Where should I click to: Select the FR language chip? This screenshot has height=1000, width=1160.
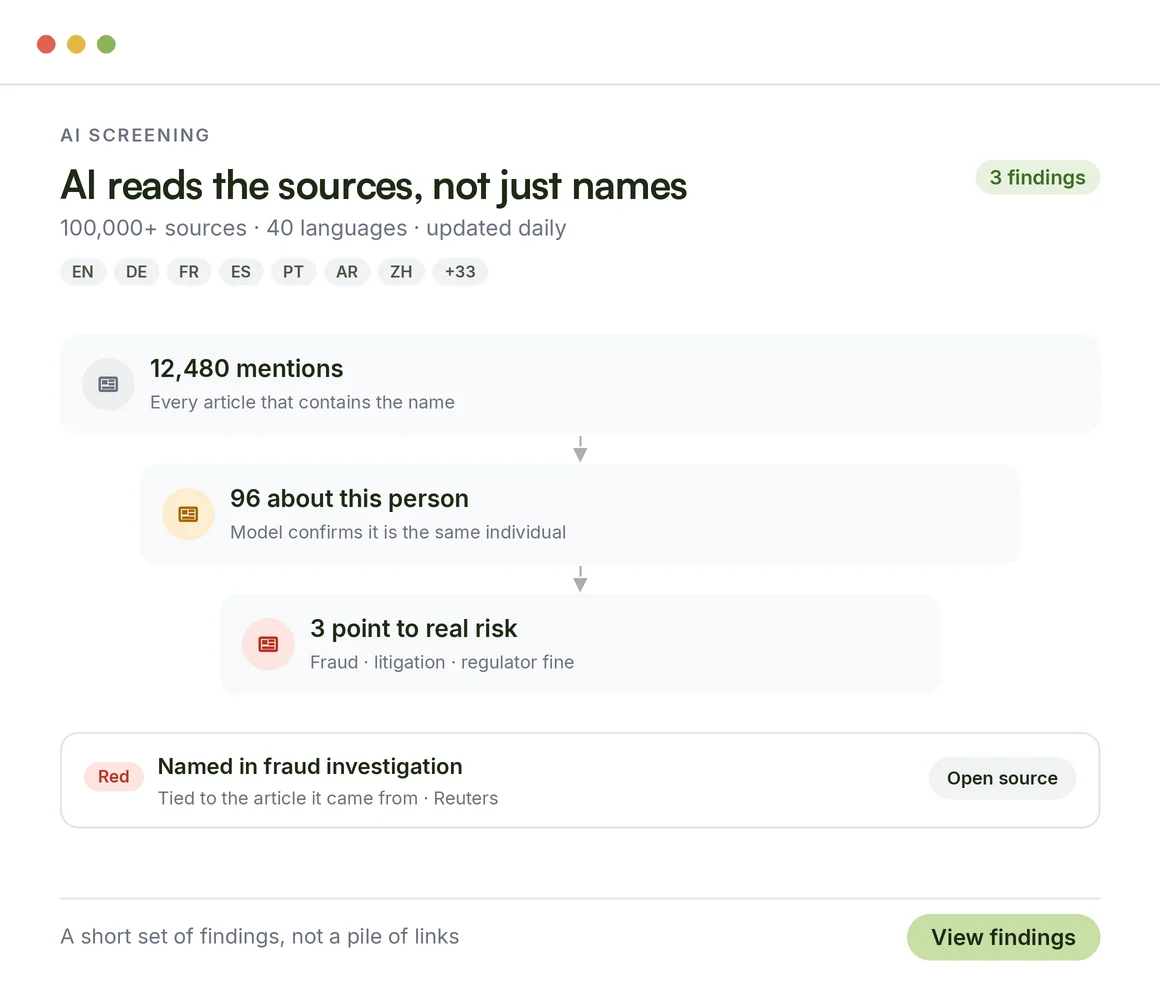pos(189,271)
